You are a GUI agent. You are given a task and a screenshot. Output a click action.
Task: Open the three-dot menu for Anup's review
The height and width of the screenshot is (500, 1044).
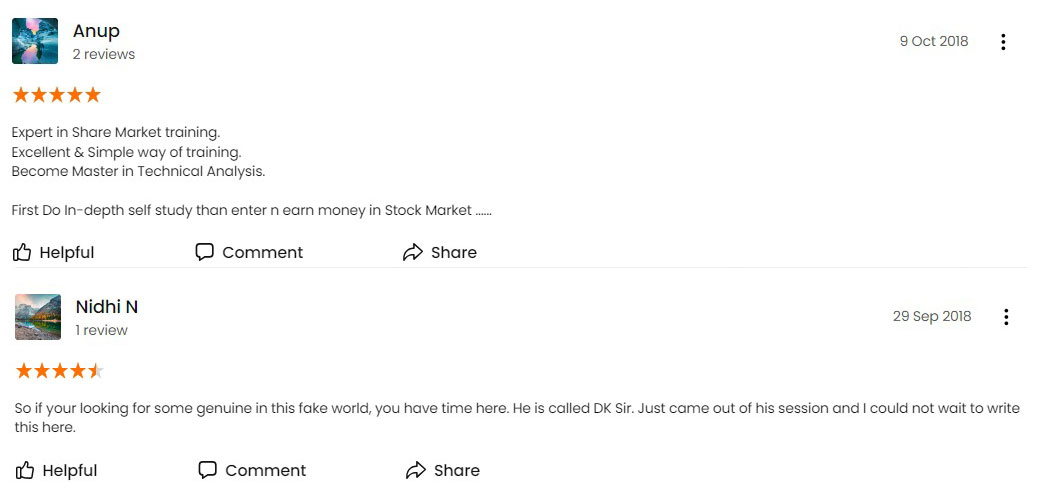point(1003,42)
